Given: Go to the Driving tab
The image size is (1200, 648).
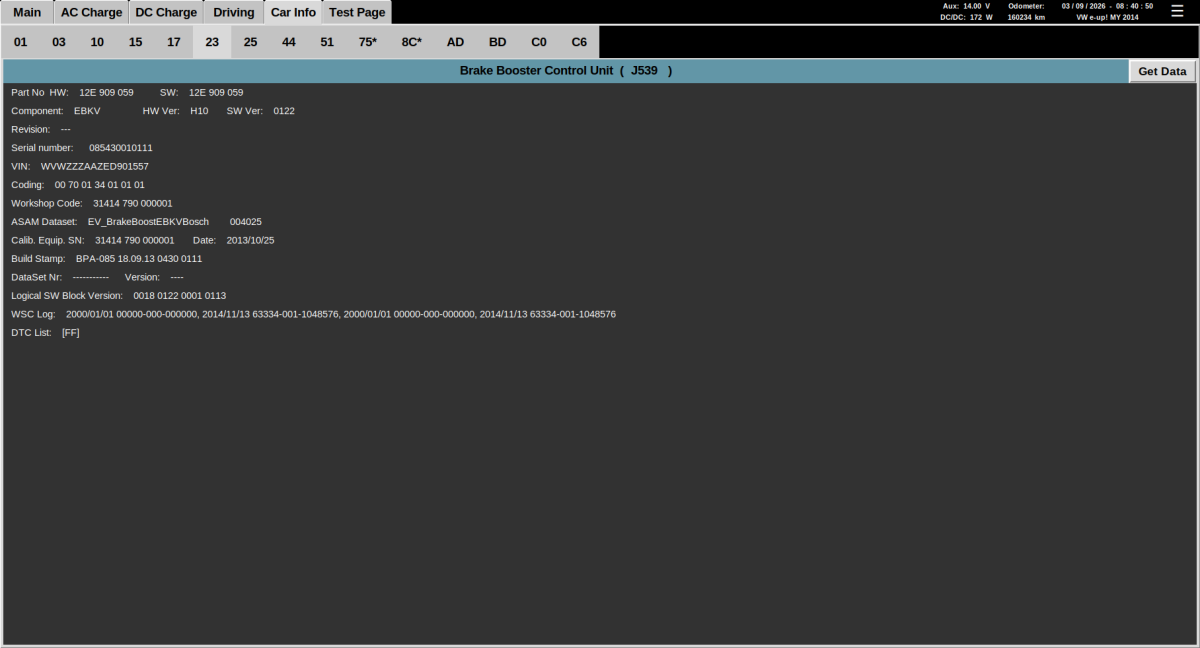Looking at the screenshot, I should tap(234, 12).
